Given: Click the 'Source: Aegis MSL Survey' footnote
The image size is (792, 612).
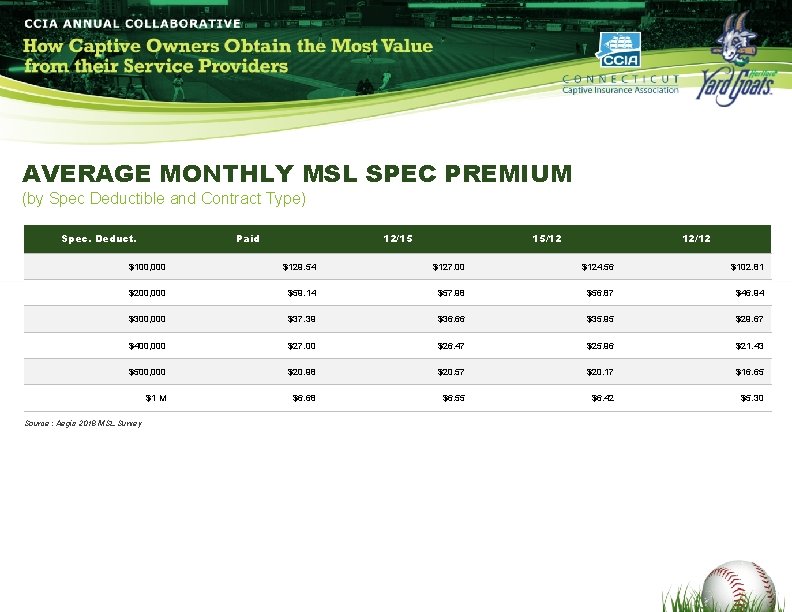Looking at the screenshot, I should (83, 423).
